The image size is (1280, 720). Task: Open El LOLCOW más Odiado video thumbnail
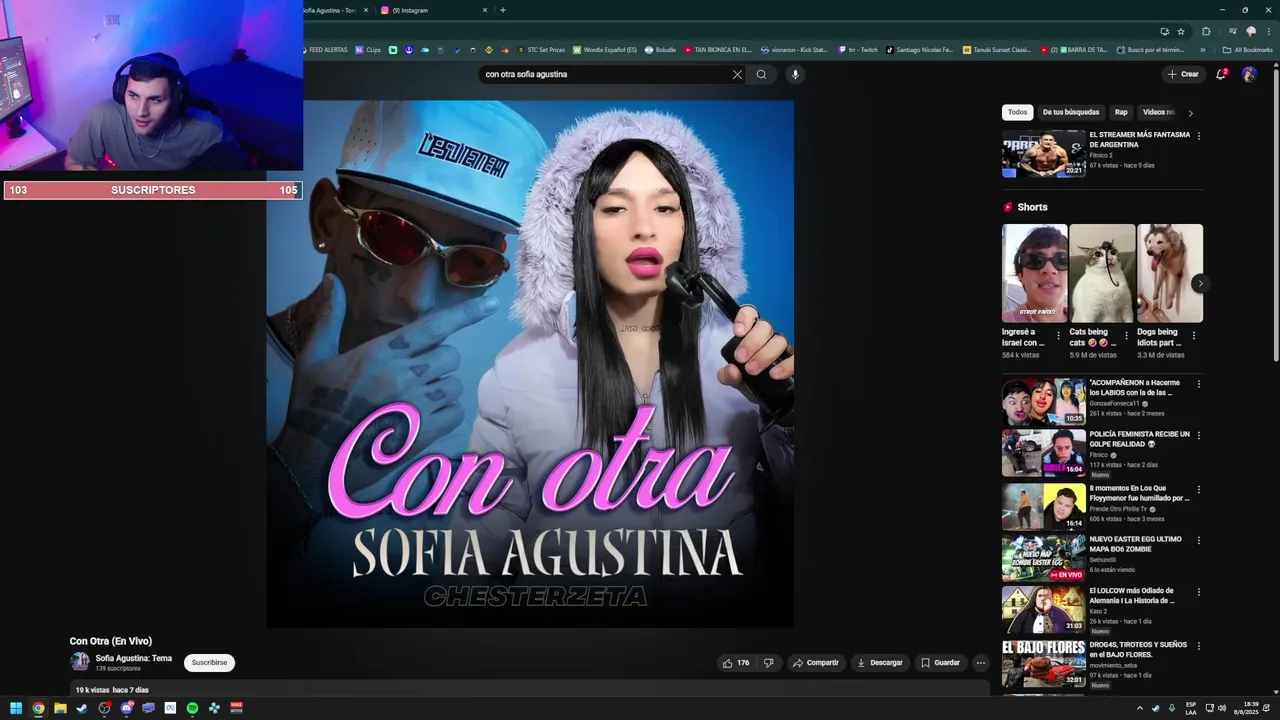(1043, 610)
